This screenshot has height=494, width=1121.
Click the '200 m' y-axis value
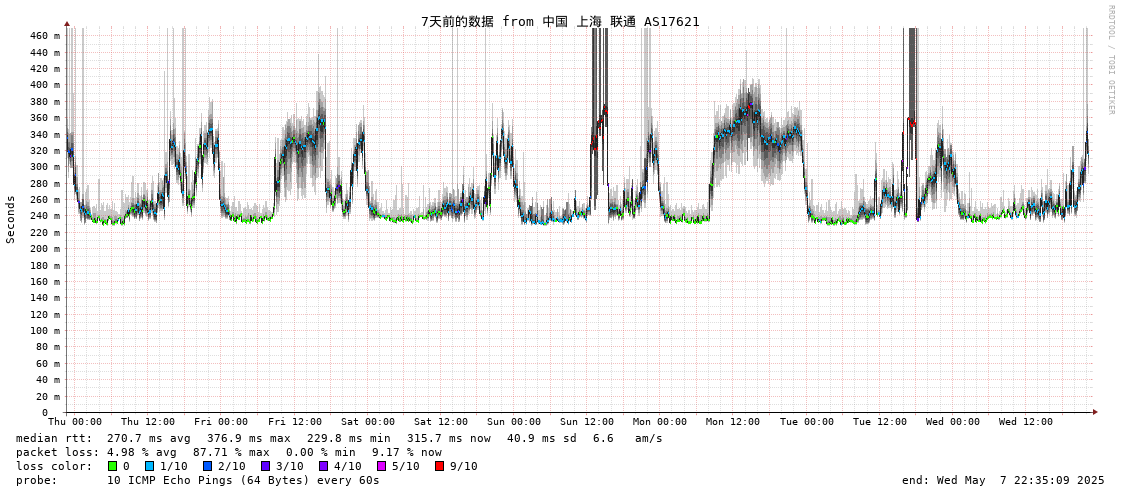(x=45, y=249)
